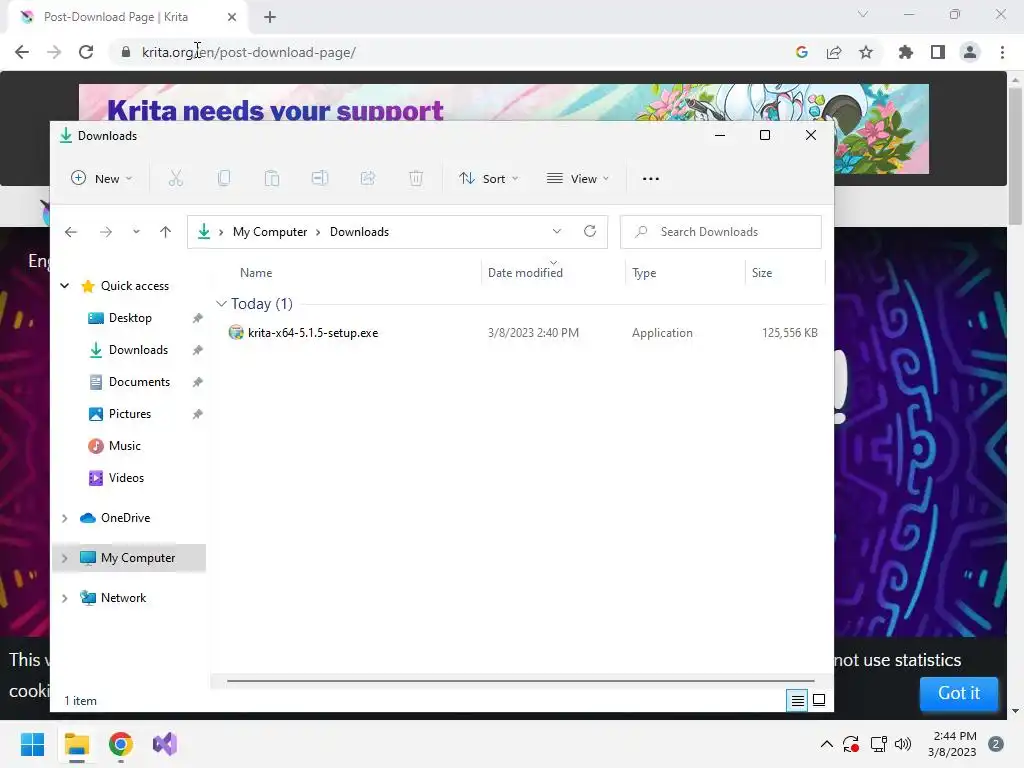Open Visual Studio from taskbar

coord(165,744)
